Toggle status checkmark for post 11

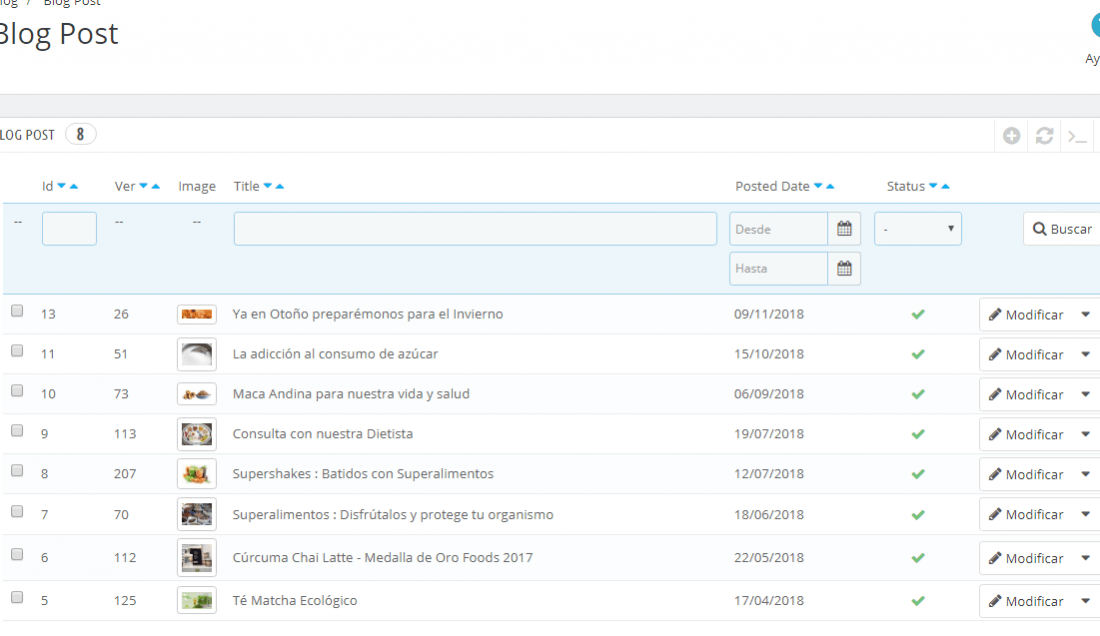click(918, 354)
